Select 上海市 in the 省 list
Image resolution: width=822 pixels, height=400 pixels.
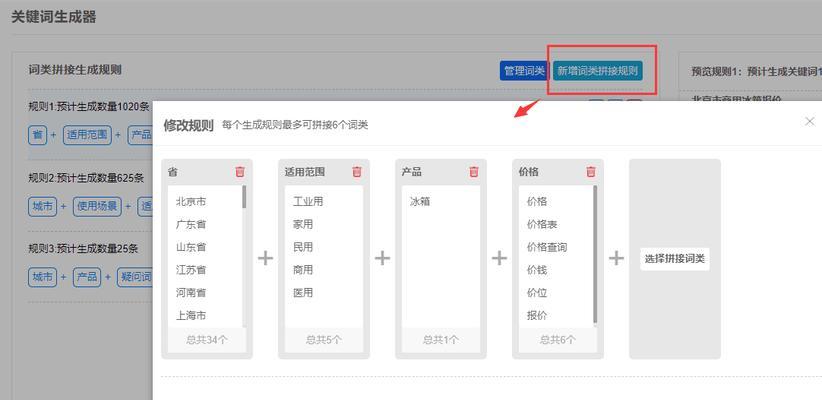pyautogui.click(x=191, y=316)
